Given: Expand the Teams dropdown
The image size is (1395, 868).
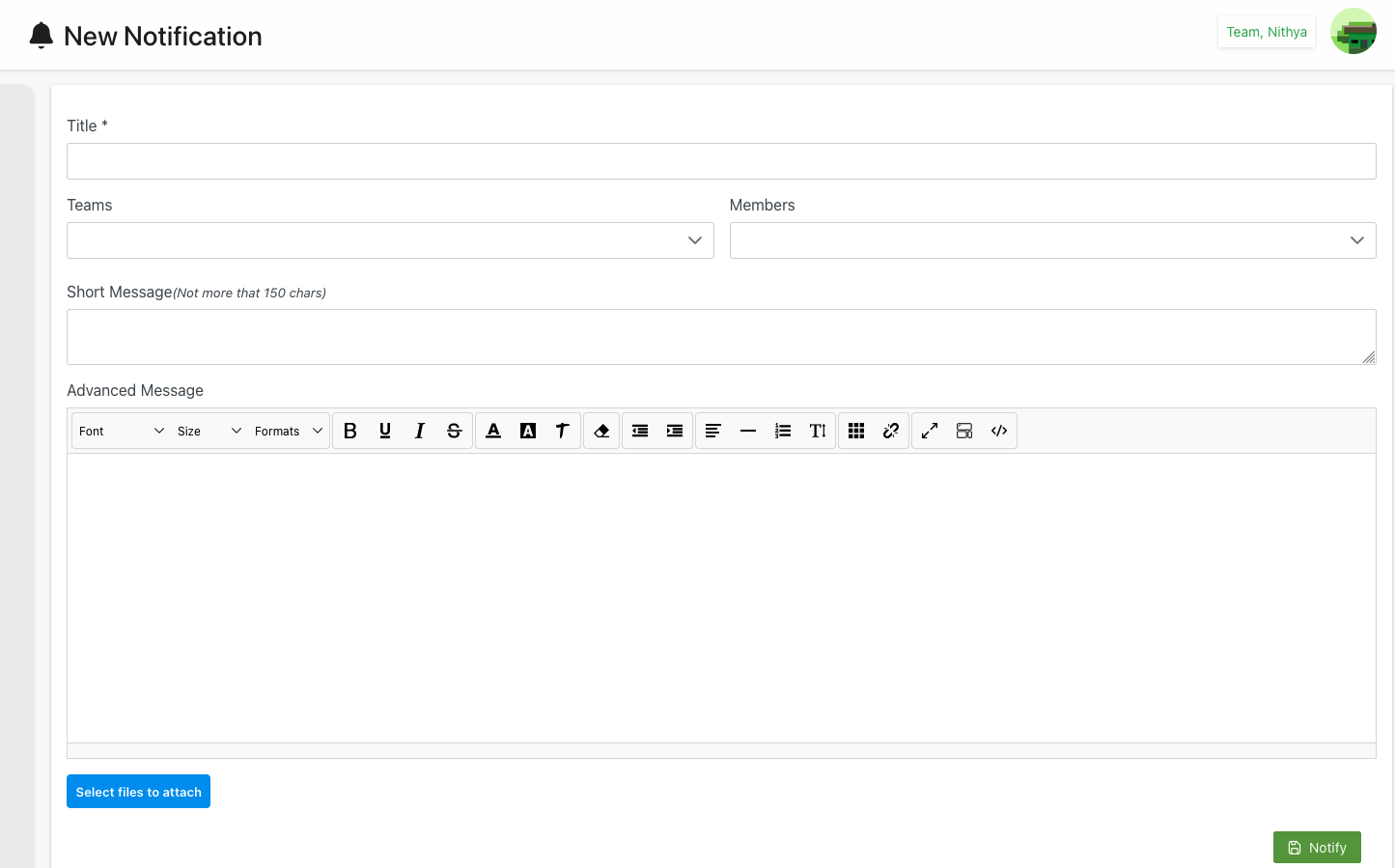Looking at the screenshot, I should coord(390,240).
